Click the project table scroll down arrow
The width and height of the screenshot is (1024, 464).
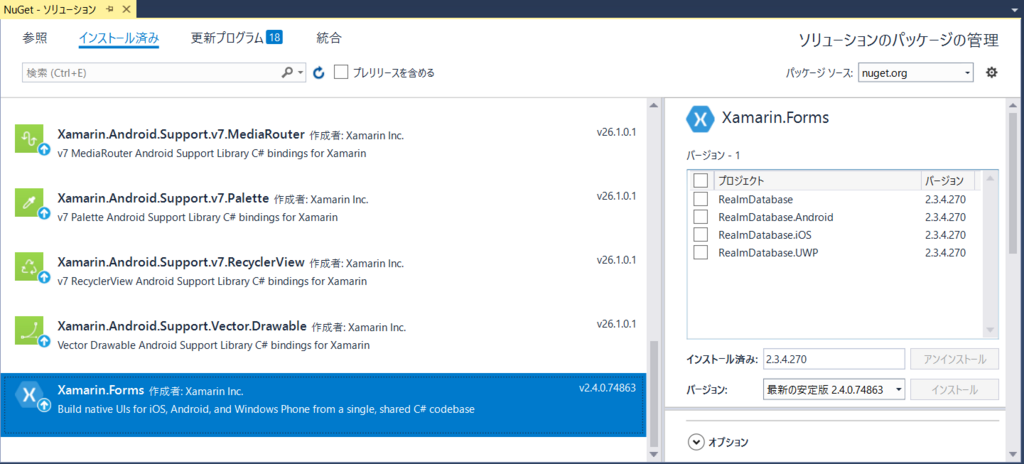pyautogui.click(x=990, y=330)
